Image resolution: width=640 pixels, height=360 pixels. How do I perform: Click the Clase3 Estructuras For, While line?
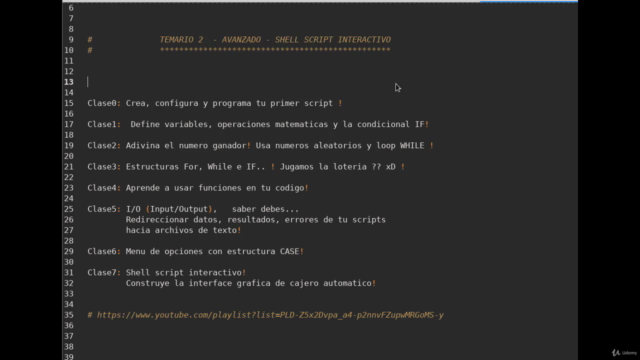pyautogui.click(x=246, y=167)
